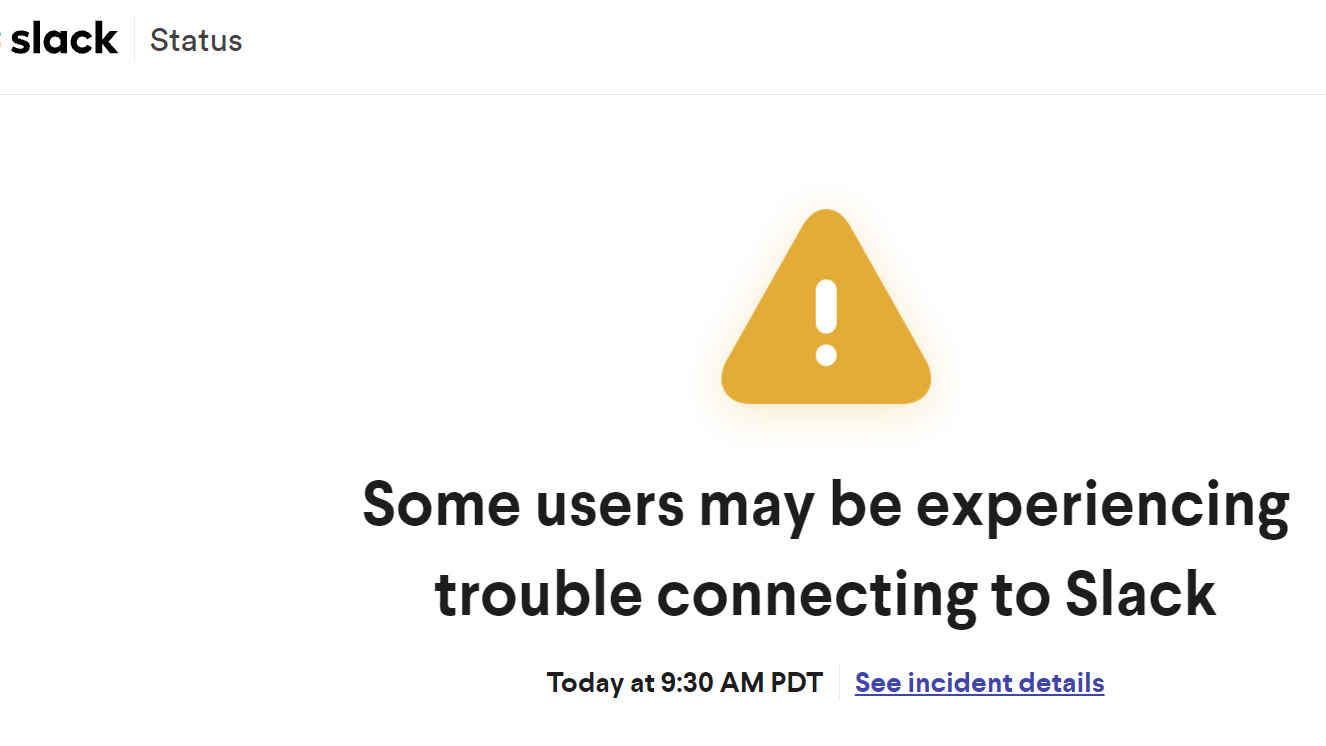Image resolution: width=1326 pixels, height=746 pixels.
Task: Click the word "Some" starting the headline
Action: pos(441,504)
